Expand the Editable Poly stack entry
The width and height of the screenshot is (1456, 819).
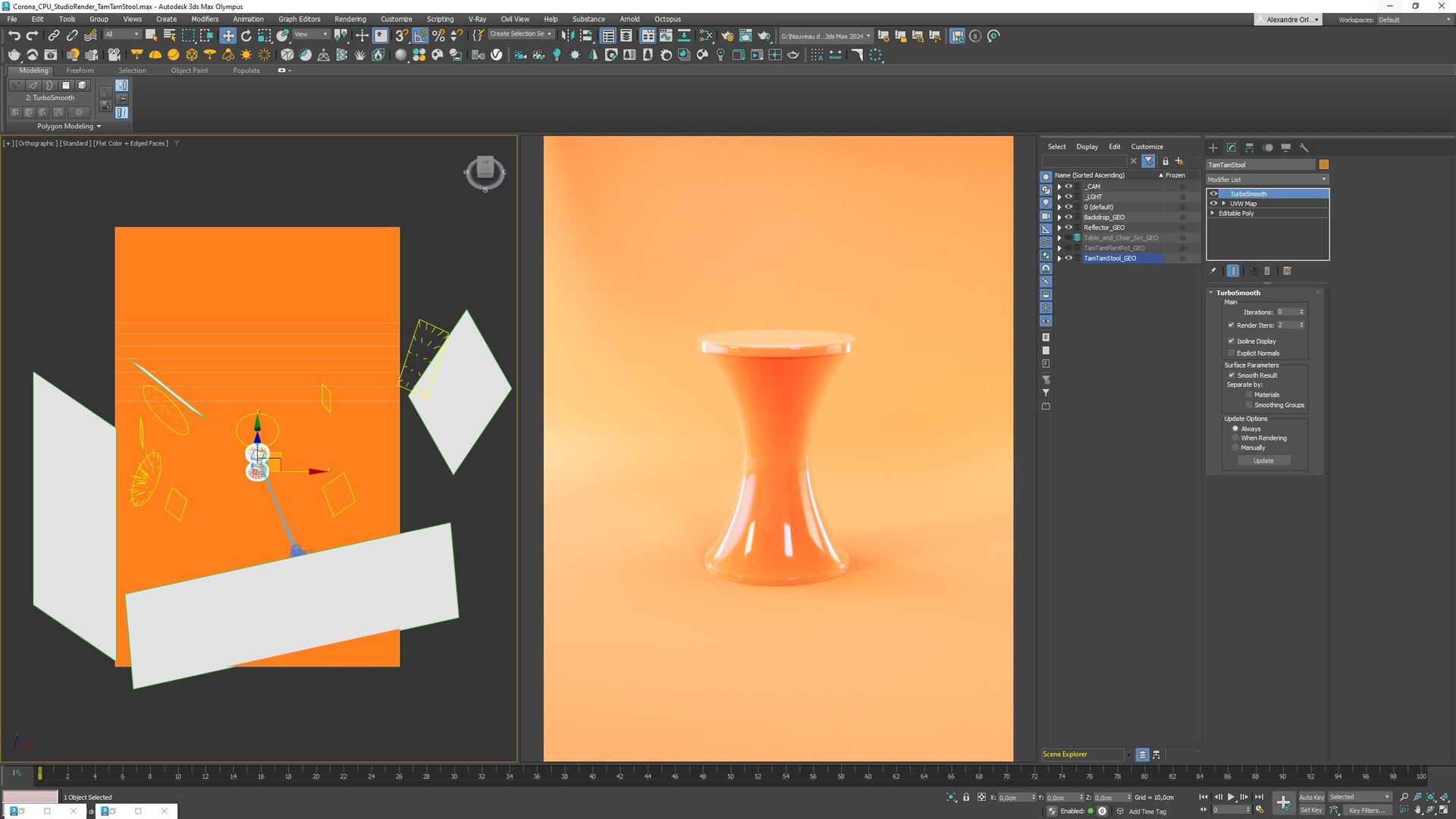1213,214
